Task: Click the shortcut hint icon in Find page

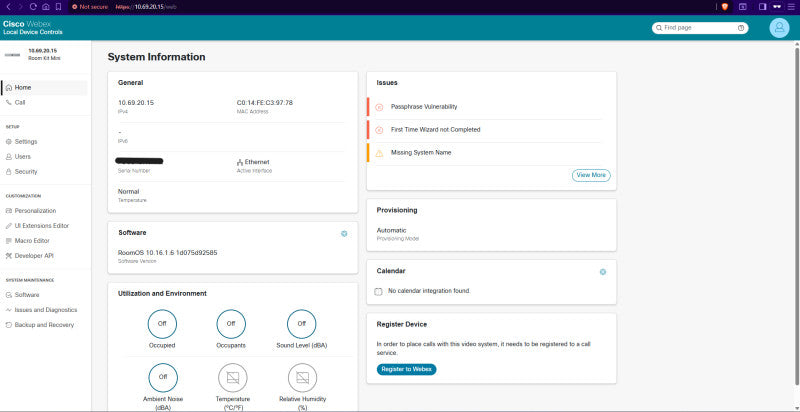Action: [x=741, y=28]
